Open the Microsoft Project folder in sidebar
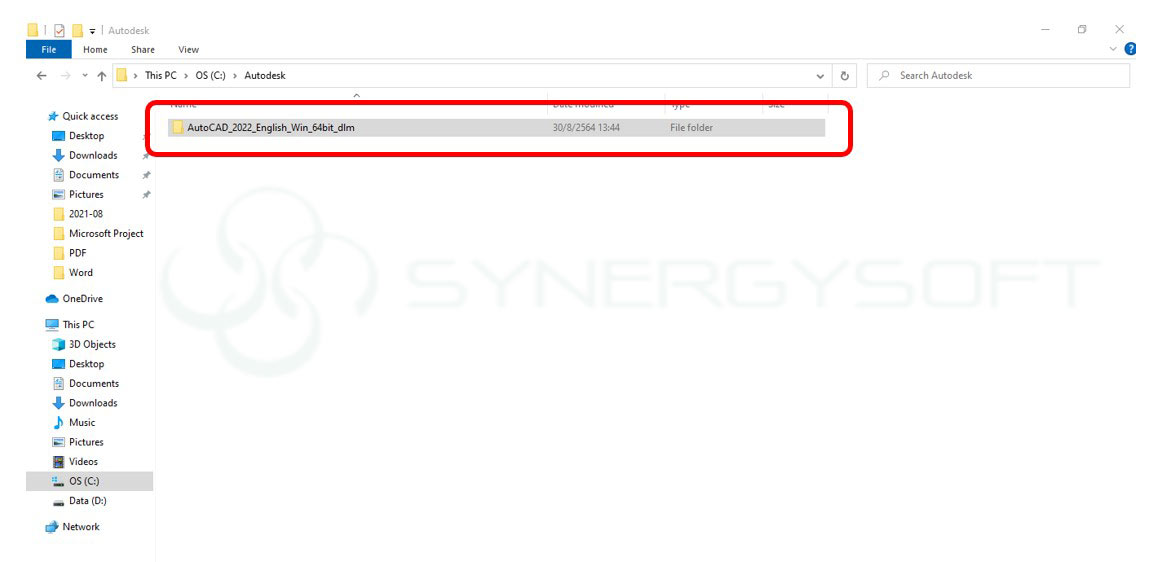The image size is (1152, 562). pos(106,234)
